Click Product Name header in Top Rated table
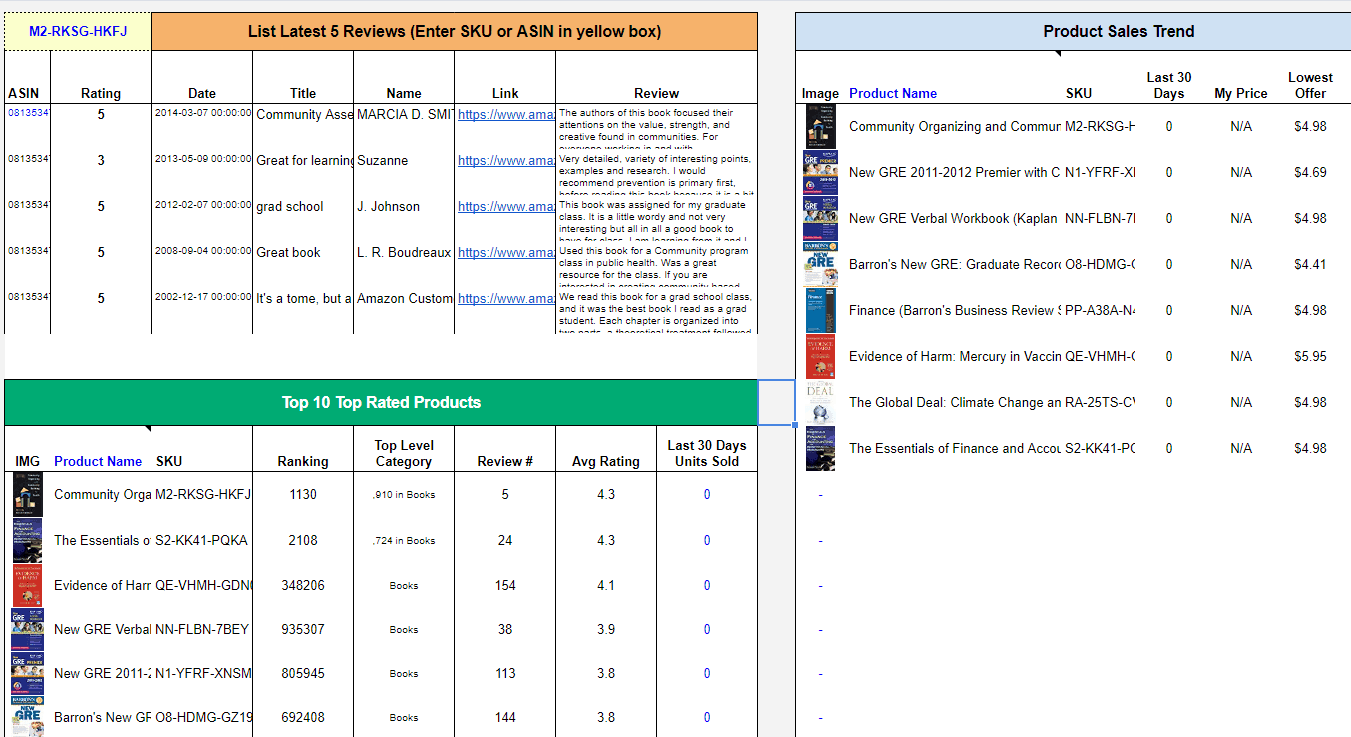 98,461
